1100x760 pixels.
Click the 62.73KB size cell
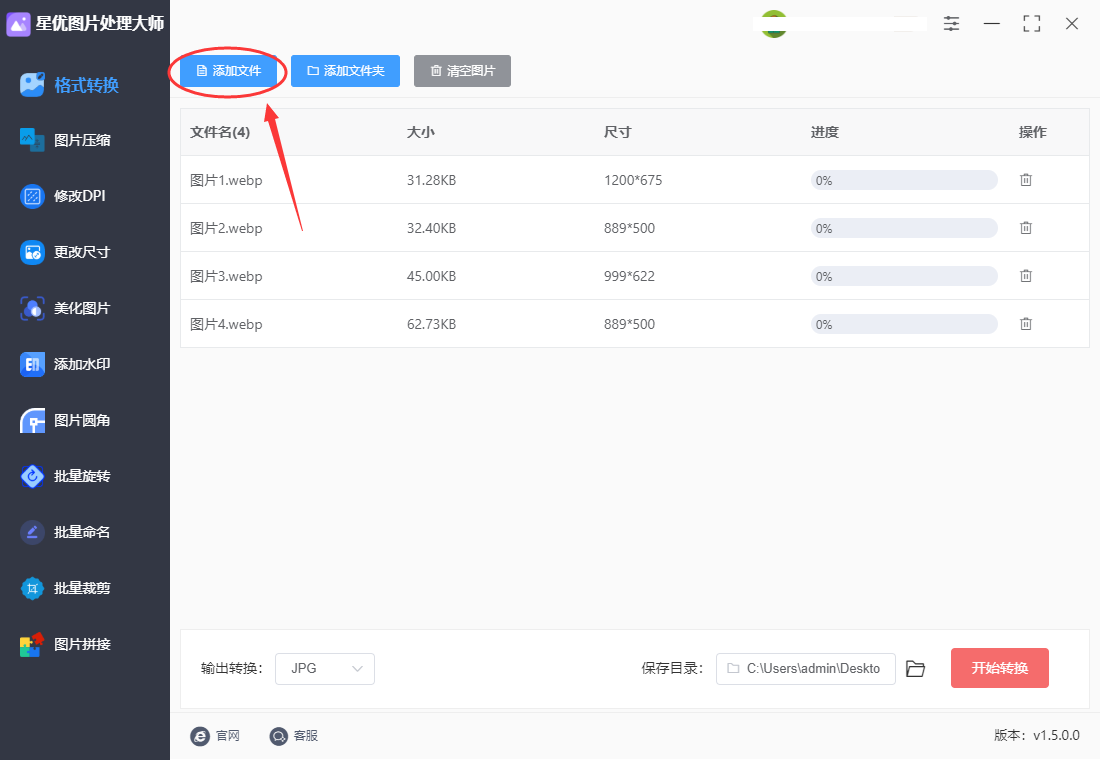coord(431,324)
